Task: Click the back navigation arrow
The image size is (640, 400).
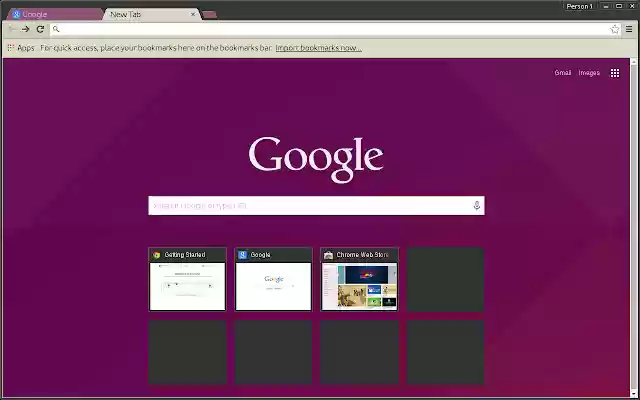Action: [11, 29]
